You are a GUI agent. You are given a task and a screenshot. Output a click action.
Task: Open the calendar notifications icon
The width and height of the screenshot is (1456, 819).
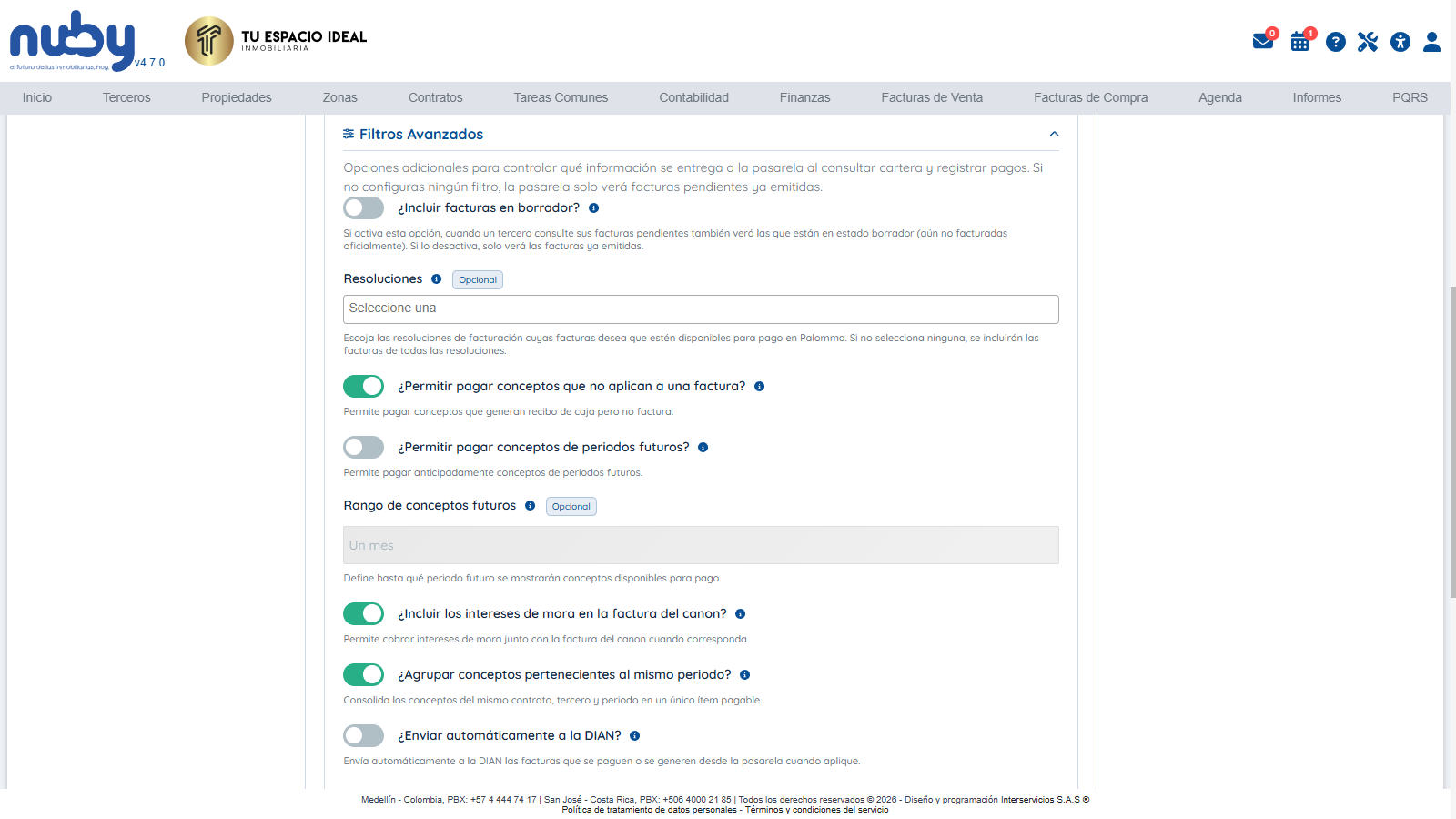click(x=1300, y=42)
